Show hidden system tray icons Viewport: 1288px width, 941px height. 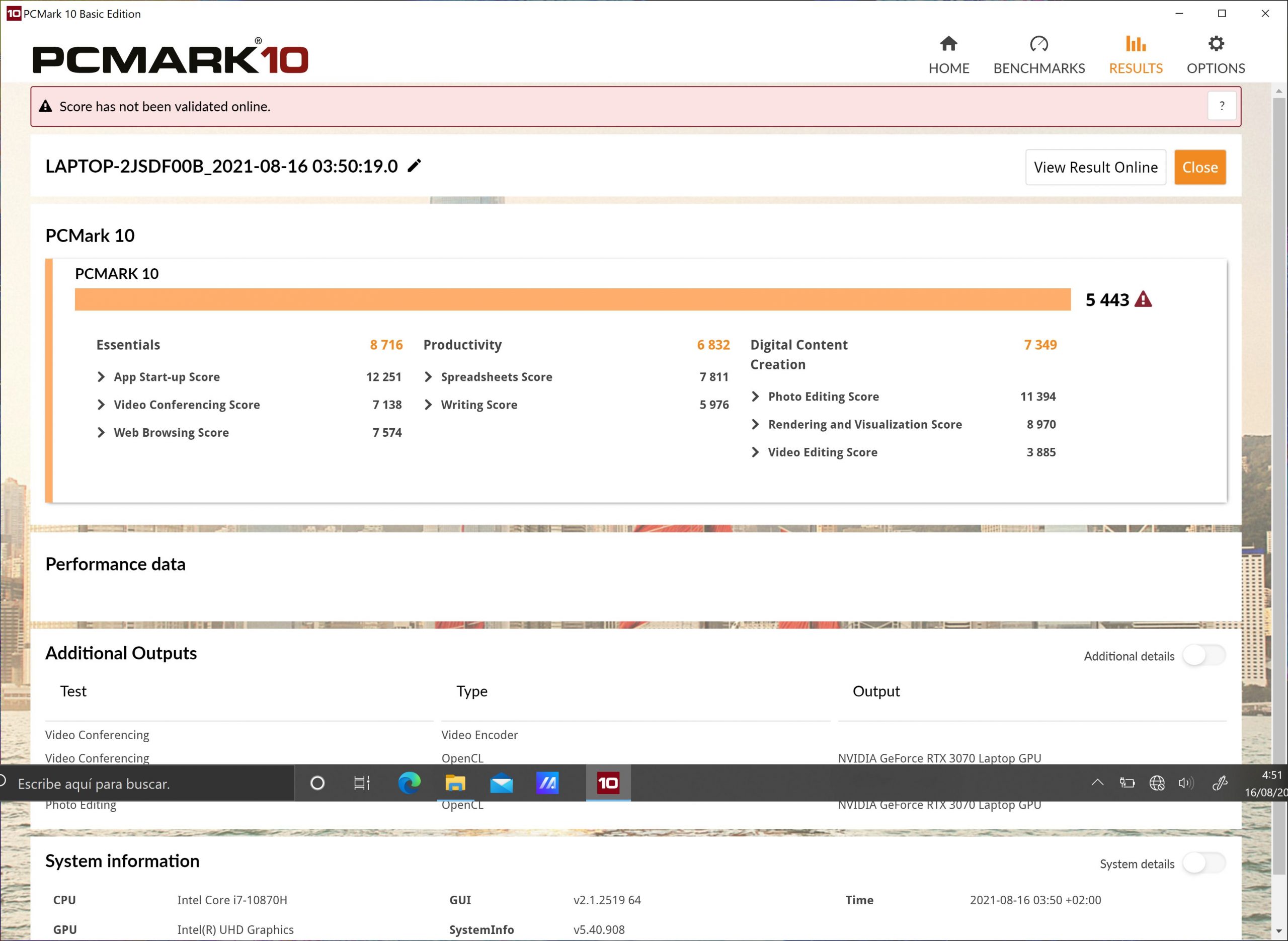click(x=1097, y=782)
